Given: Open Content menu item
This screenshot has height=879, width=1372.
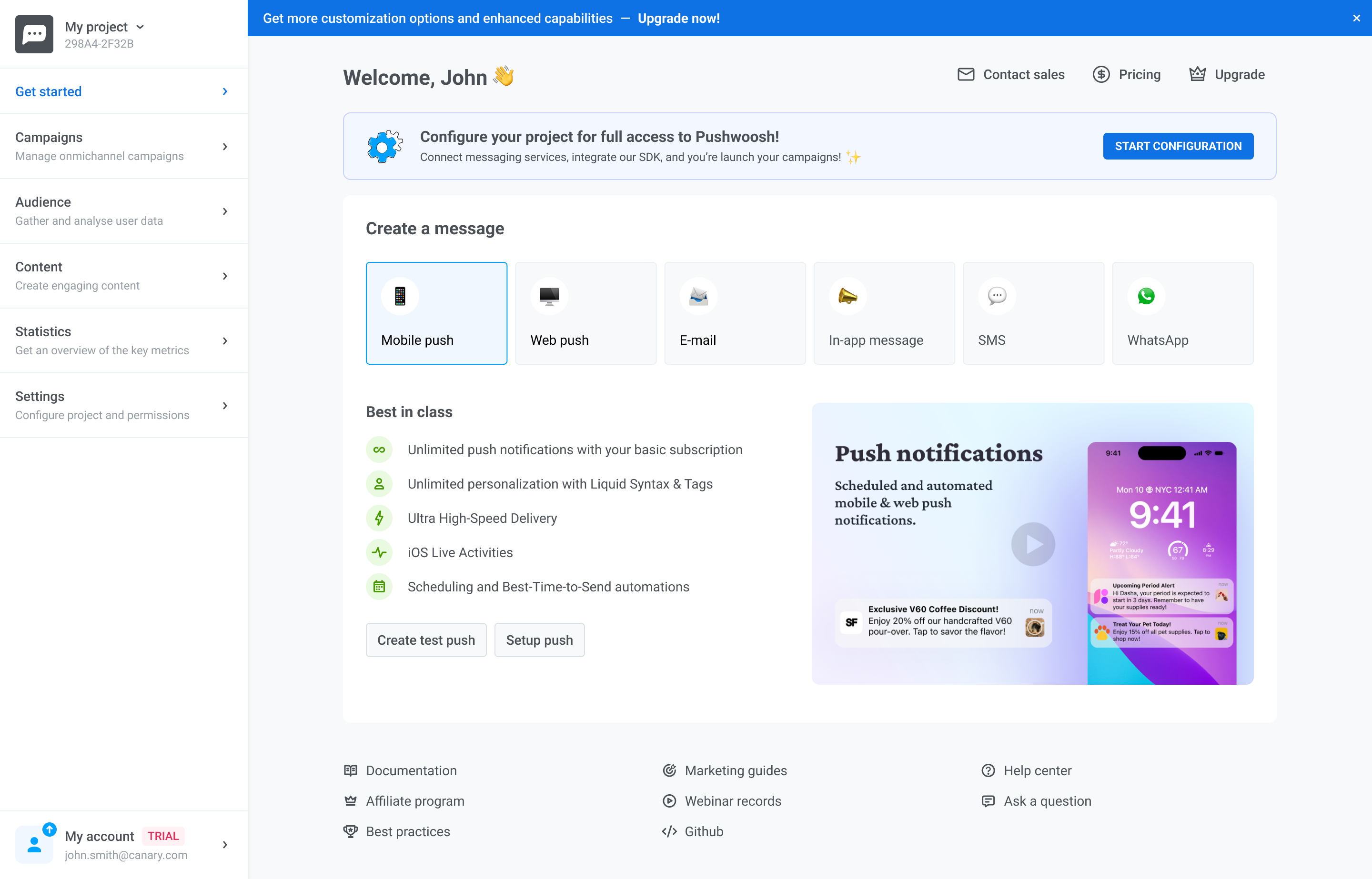Looking at the screenshot, I should pos(124,276).
